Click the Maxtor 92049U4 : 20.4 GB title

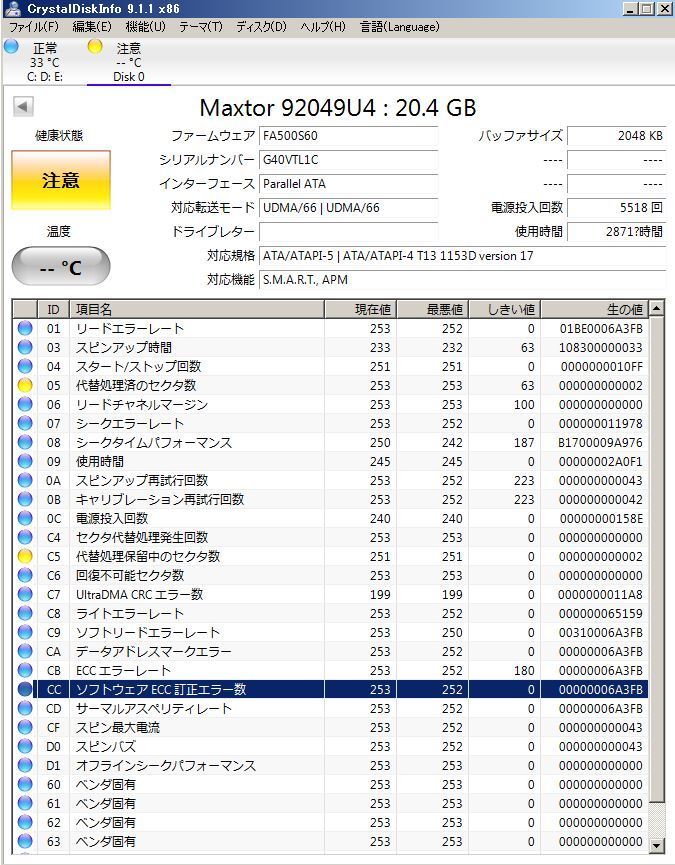pyautogui.click(x=338, y=108)
